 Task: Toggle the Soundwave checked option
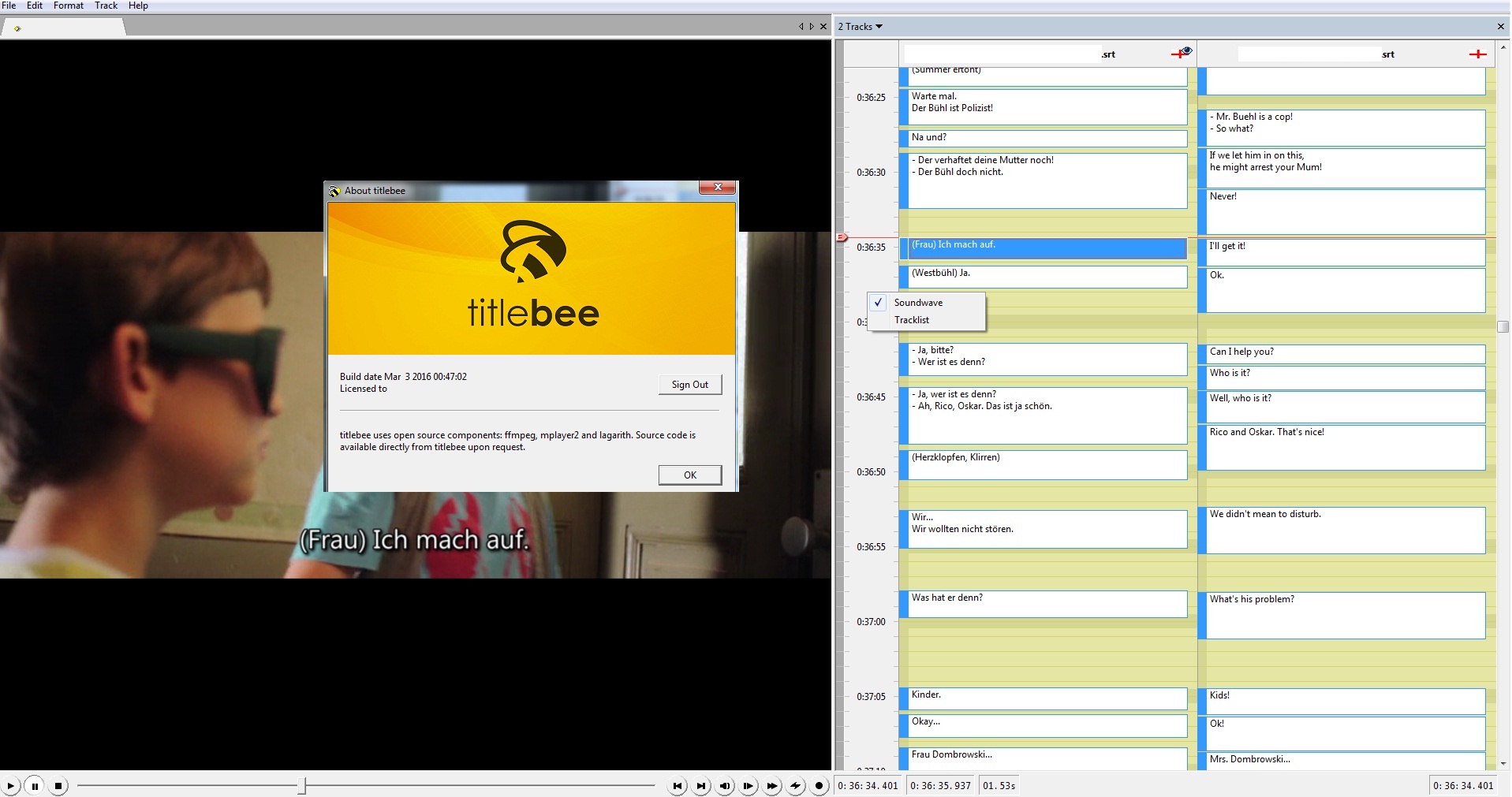click(918, 303)
